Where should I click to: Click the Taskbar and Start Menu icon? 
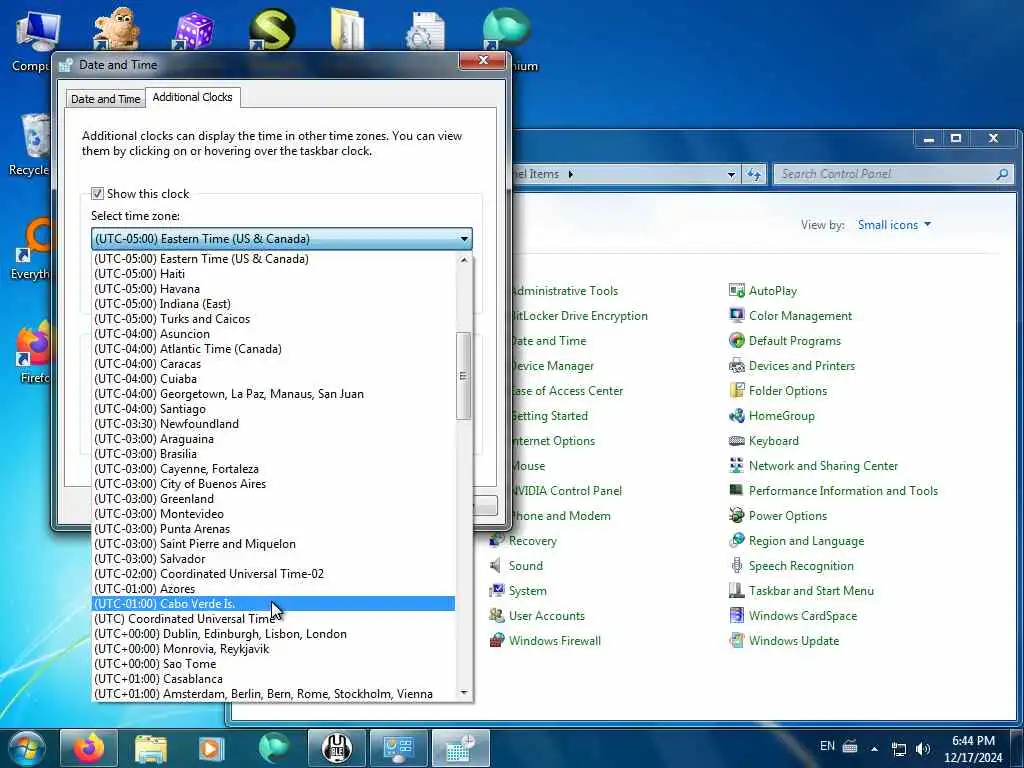click(736, 590)
